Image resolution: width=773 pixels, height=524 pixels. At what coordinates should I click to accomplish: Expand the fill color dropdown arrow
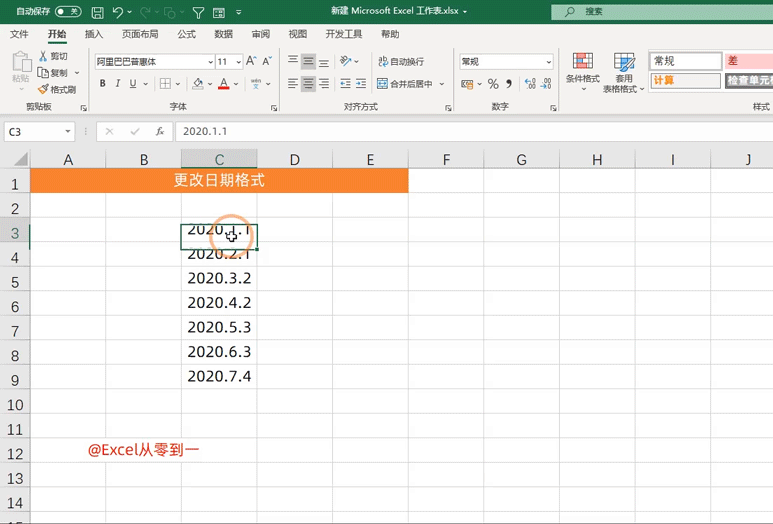point(210,84)
